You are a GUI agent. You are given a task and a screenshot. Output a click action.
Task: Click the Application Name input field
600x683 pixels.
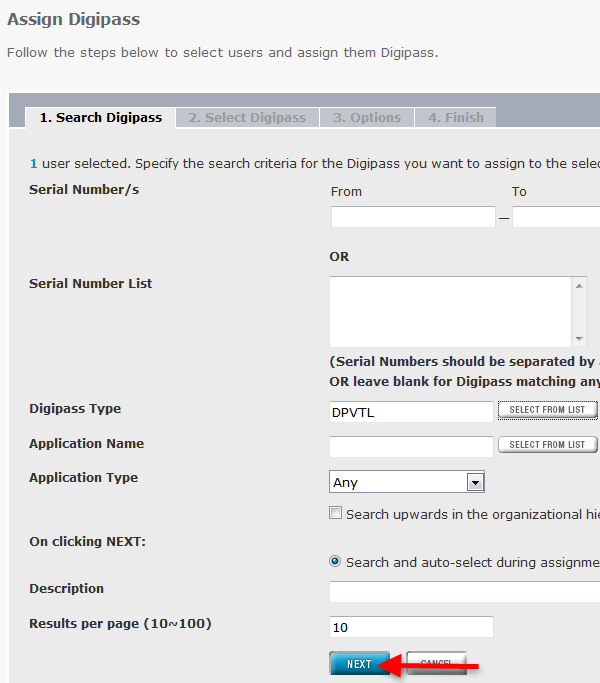point(411,446)
